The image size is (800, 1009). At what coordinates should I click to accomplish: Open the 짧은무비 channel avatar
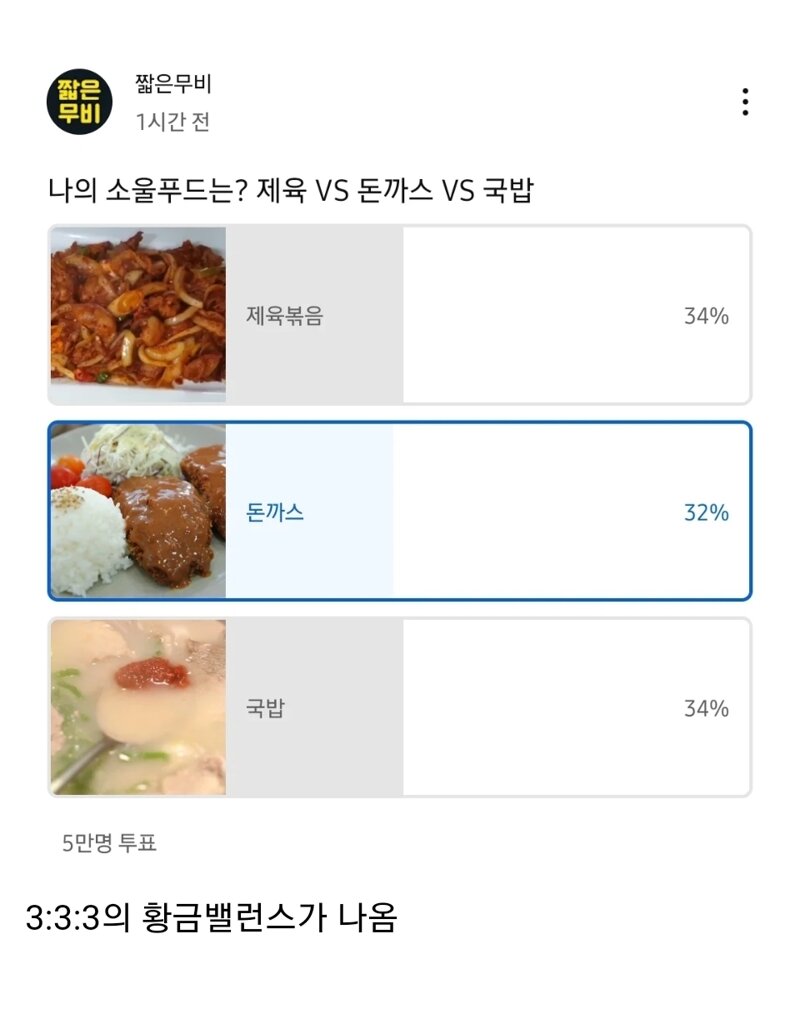(80, 102)
